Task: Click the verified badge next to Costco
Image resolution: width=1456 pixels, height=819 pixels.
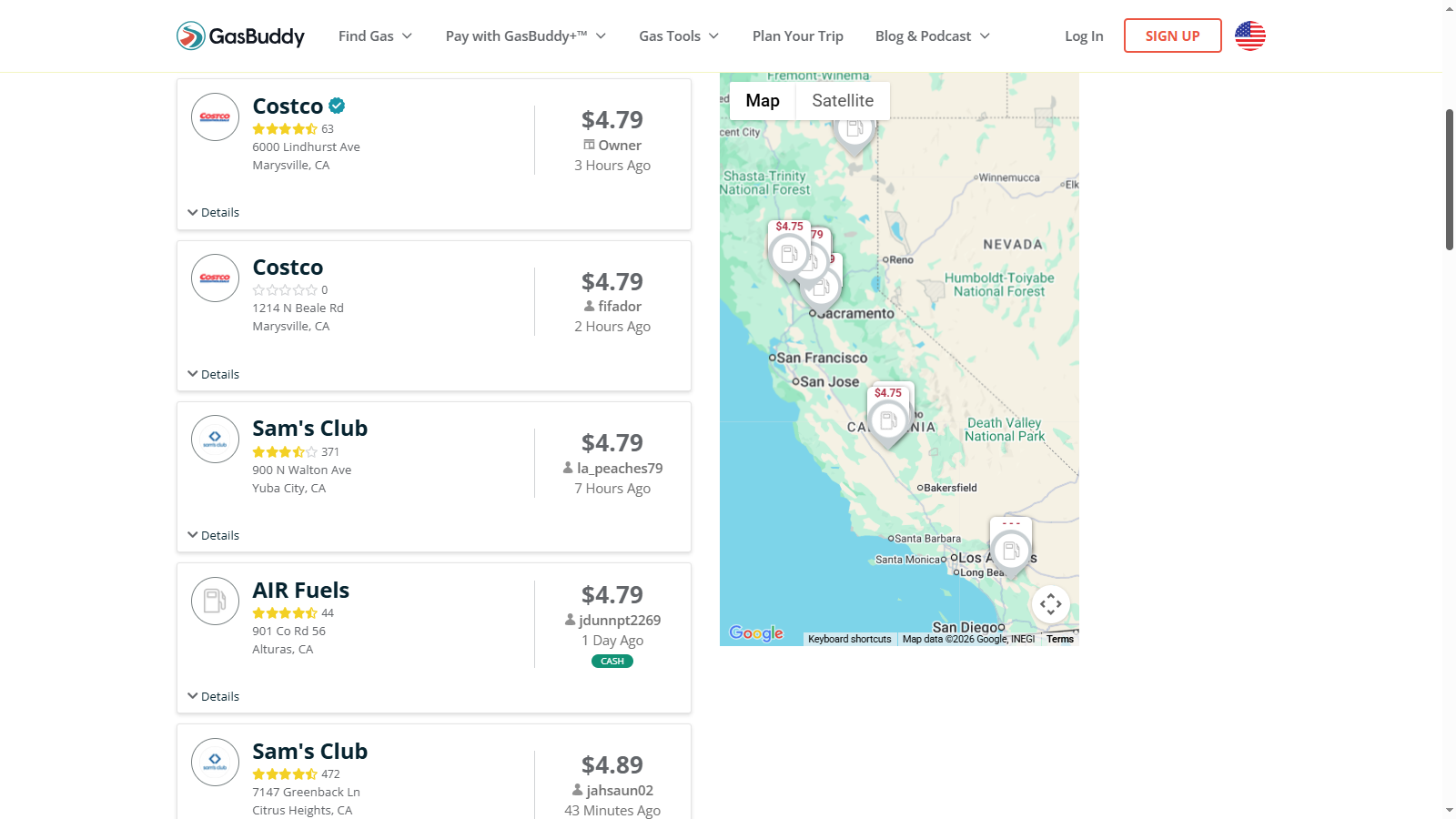Action: click(337, 106)
